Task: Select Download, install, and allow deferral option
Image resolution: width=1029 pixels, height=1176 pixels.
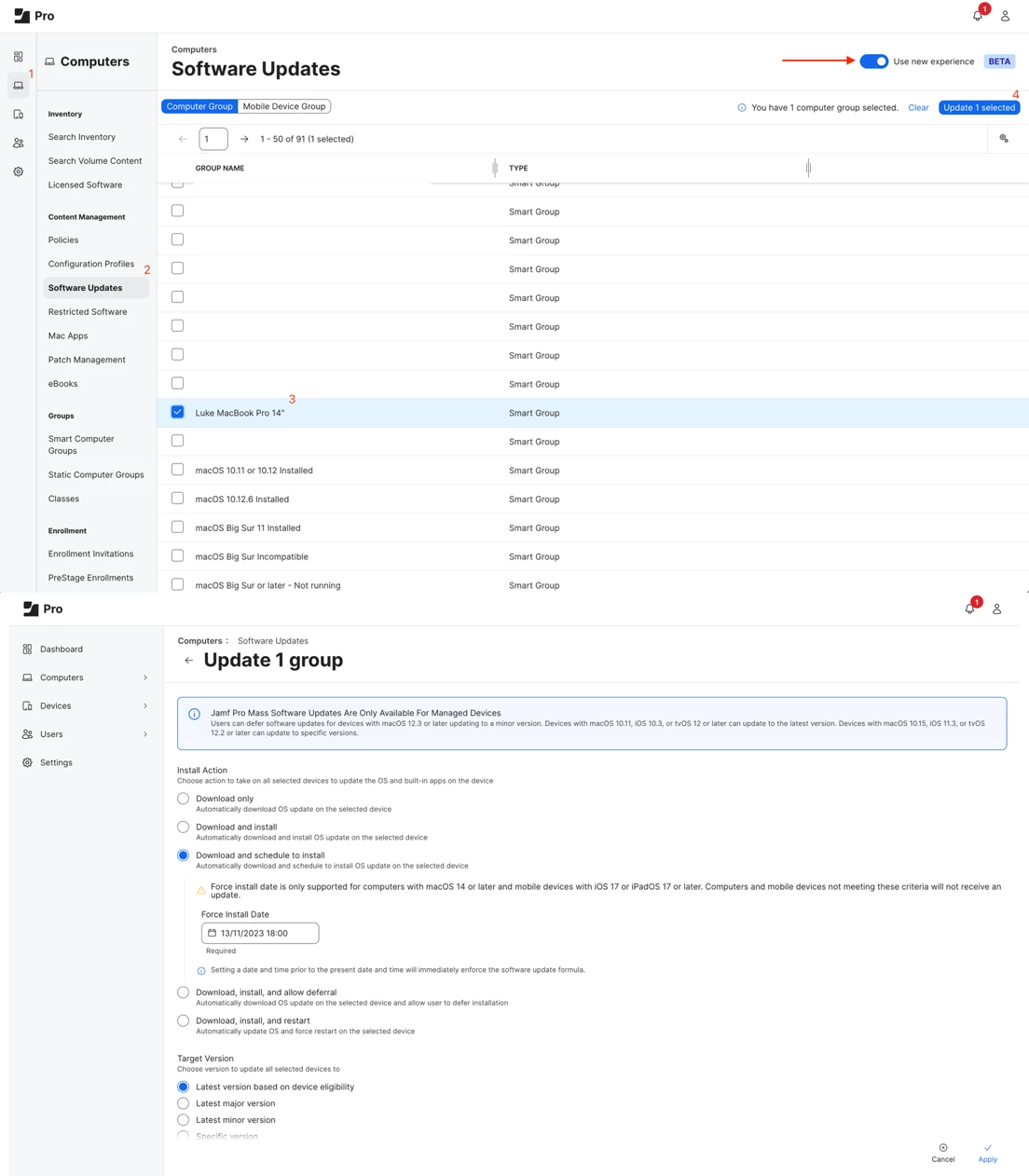Action: [183, 992]
